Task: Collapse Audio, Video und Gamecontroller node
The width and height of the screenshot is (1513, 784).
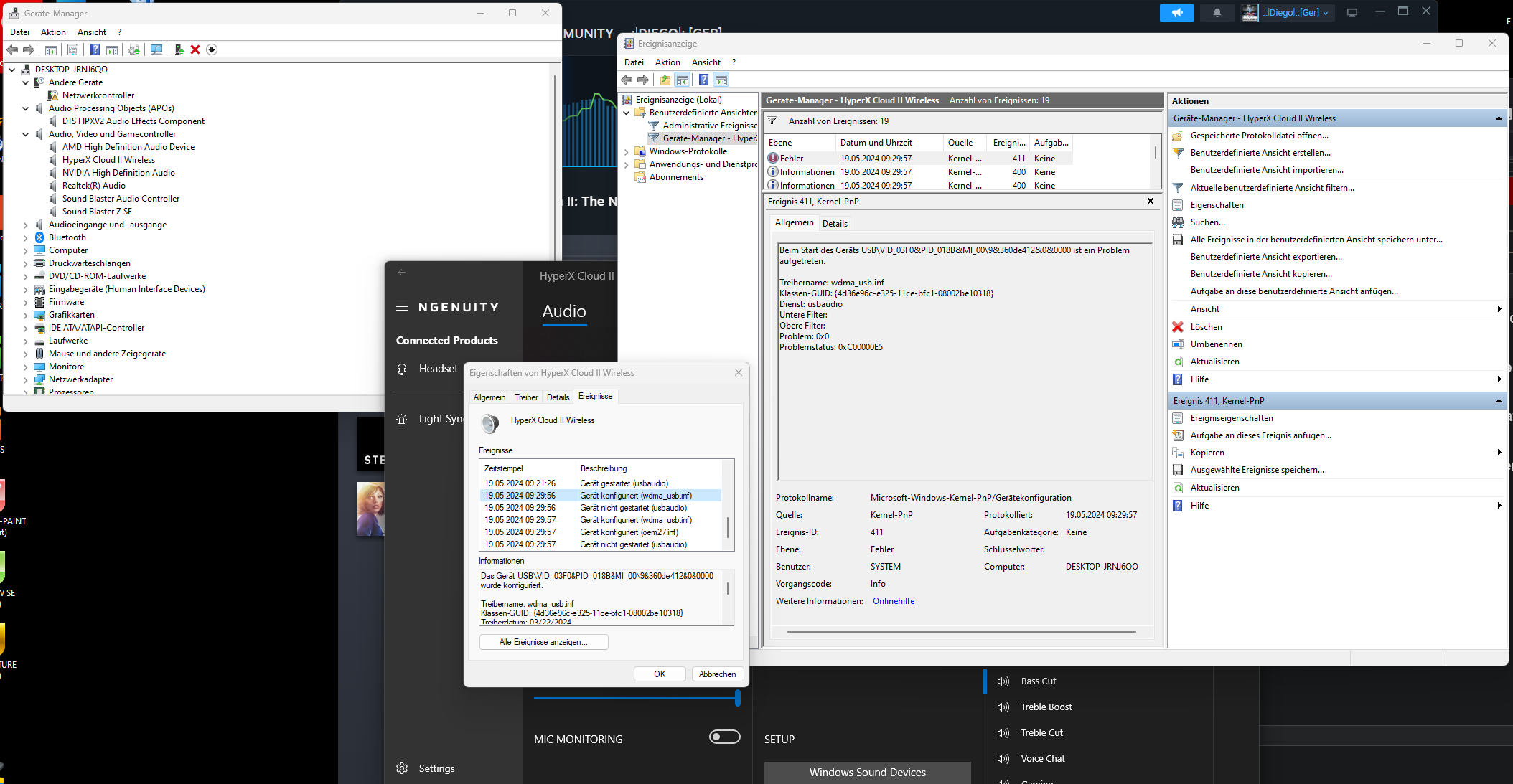Action: pos(26,134)
